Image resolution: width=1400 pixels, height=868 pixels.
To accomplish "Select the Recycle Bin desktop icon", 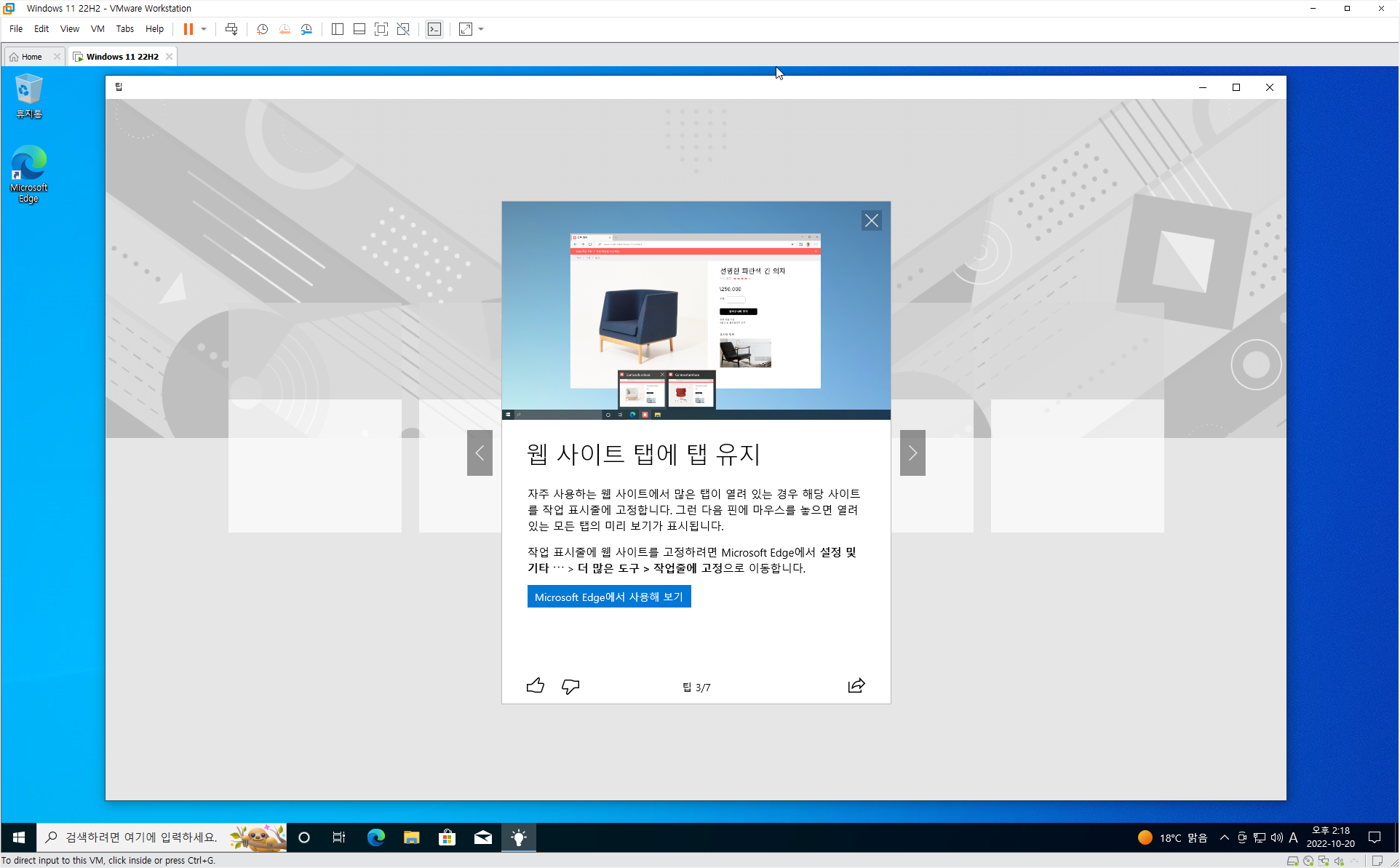I will pyautogui.click(x=28, y=96).
